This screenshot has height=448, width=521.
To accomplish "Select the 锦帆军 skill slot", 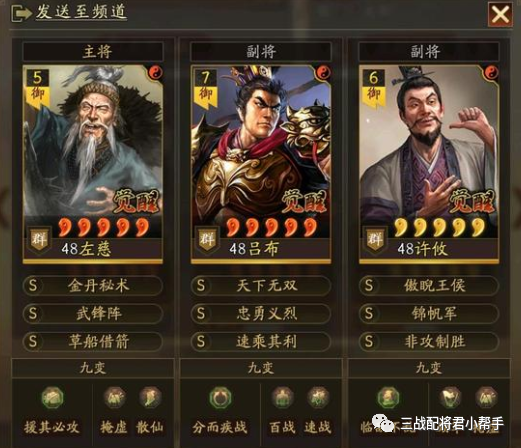I will 429,314.
